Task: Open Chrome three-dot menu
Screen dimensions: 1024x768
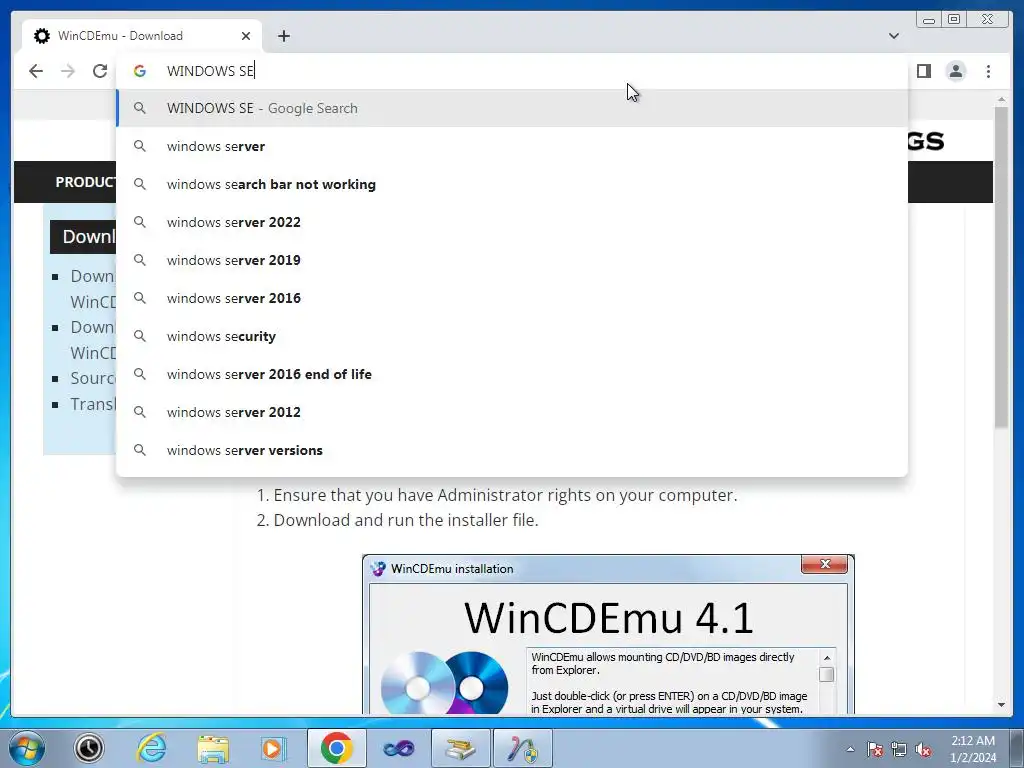Action: (988, 71)
